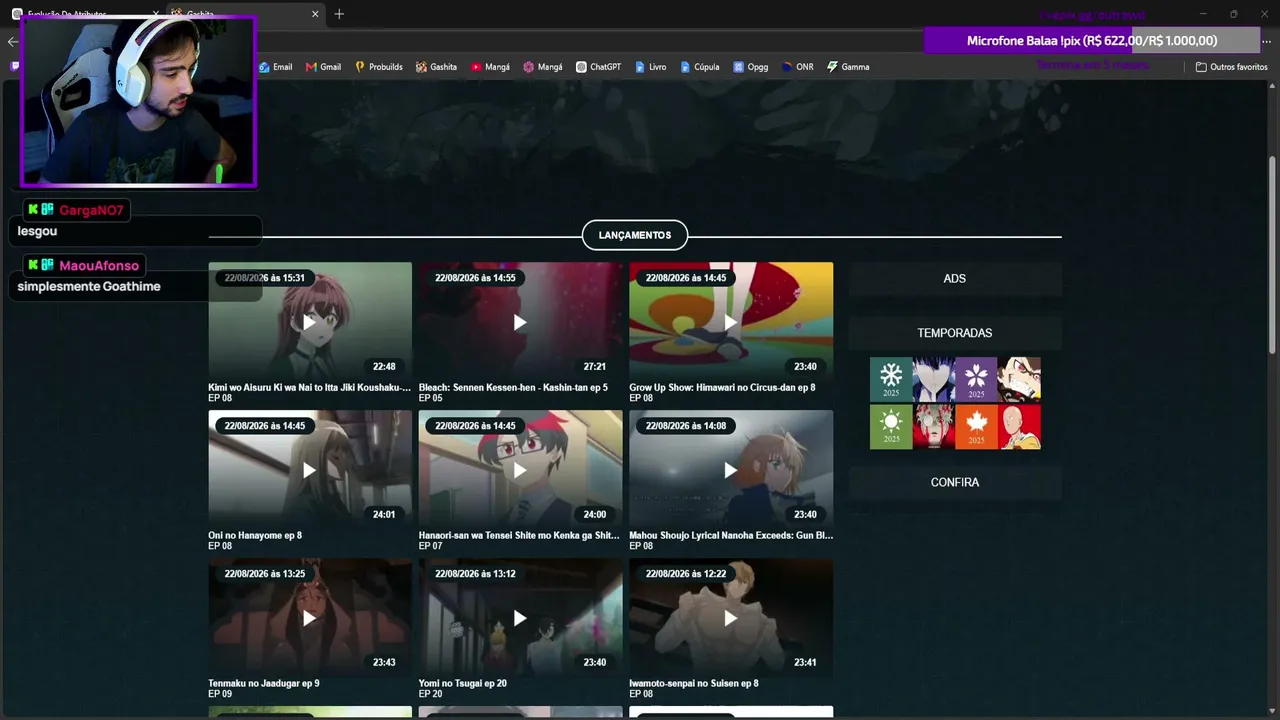Click the CONFIRA sidebar header
Screen dimensions: 1280x720
(x=955, y=482)
